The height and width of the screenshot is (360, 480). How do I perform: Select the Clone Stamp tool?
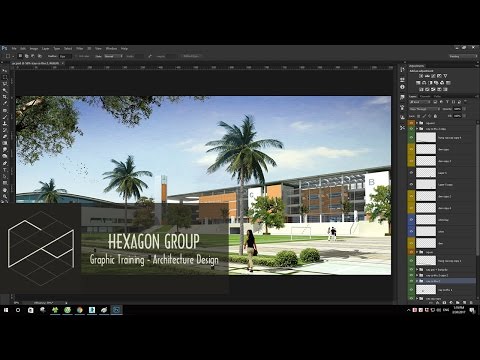point(5,123)
